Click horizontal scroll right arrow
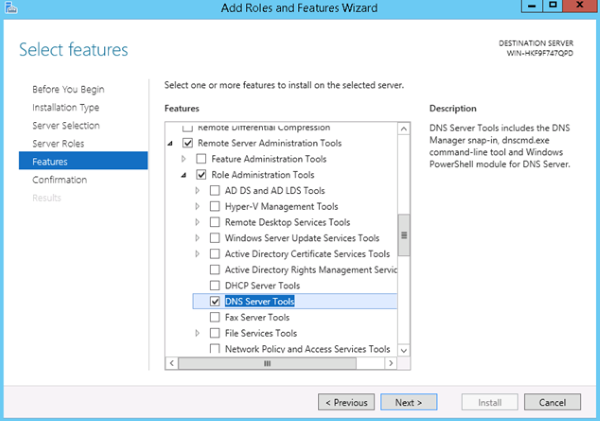Image resolution: width=600 pixels, height=421 pixels. click(x=391, y=363)
